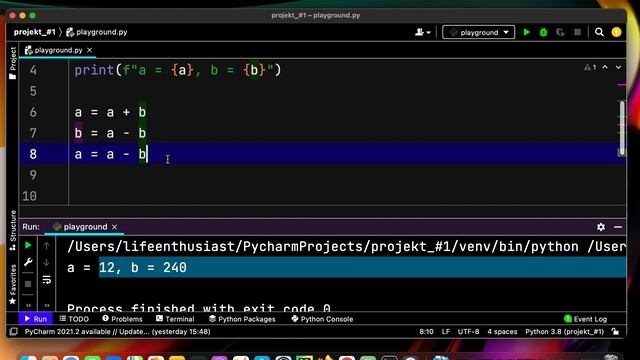Image resolution: width=640 pixels, height=360 pixels.
Task: Open the wrench icon in Run panel
Action: 28,262
